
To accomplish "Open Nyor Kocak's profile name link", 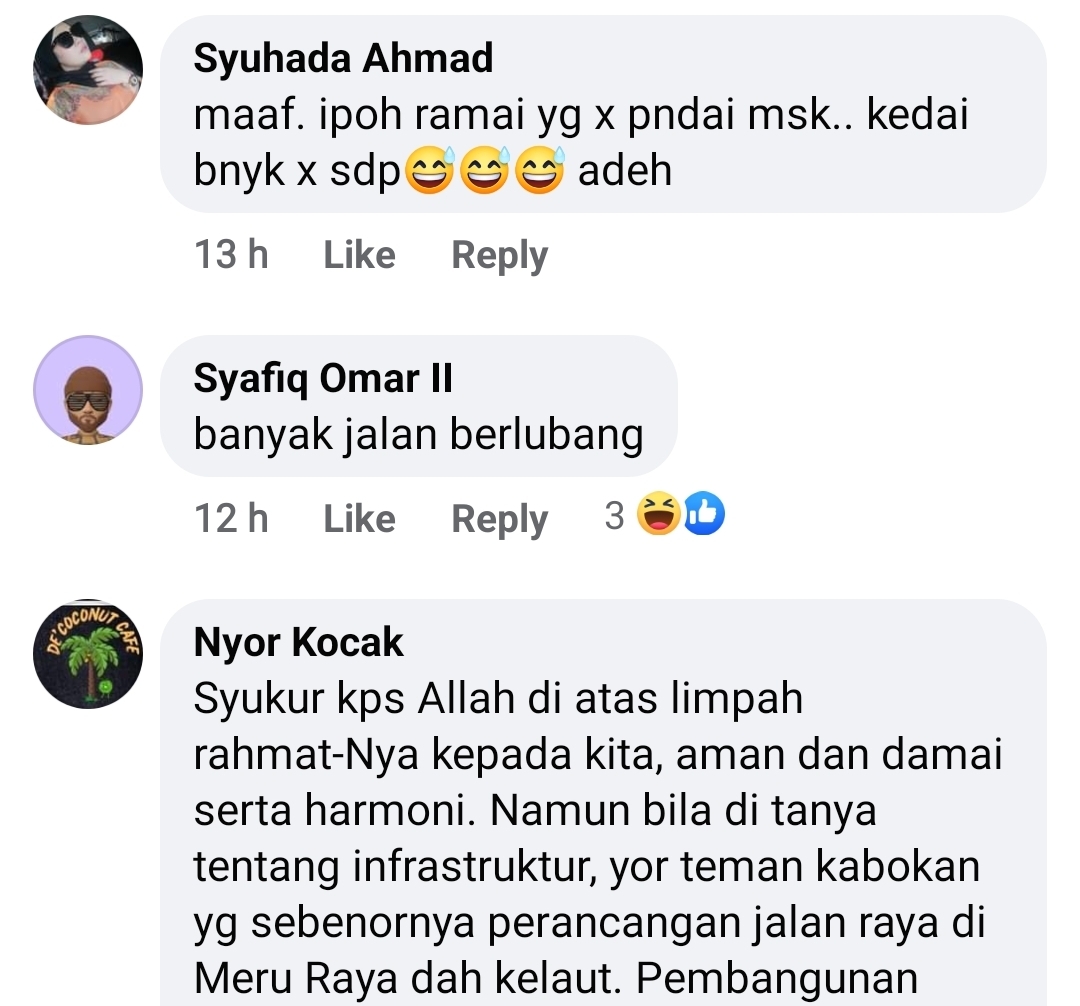I will 298,642.
